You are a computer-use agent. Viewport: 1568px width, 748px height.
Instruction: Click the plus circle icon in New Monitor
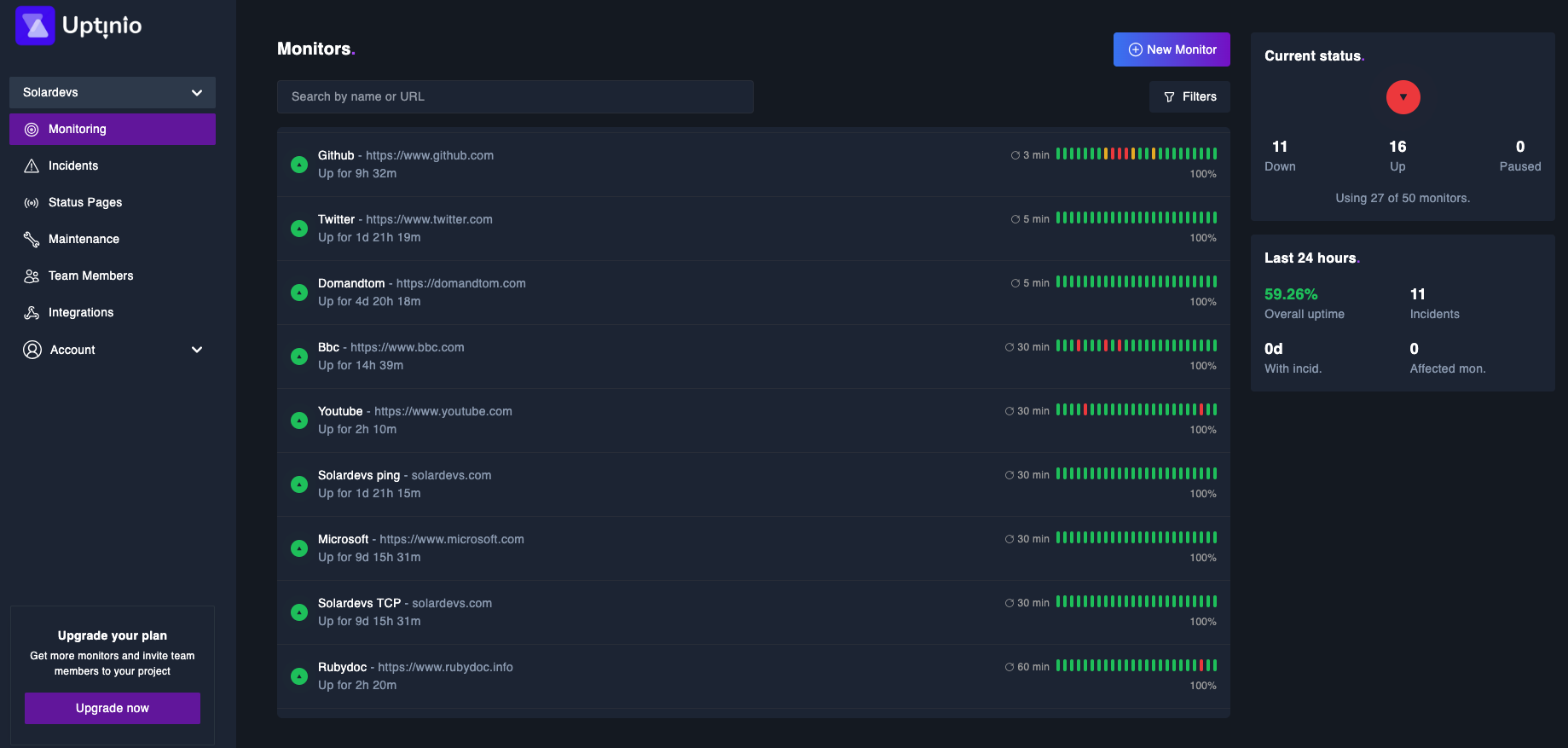tap(1135, 49)
